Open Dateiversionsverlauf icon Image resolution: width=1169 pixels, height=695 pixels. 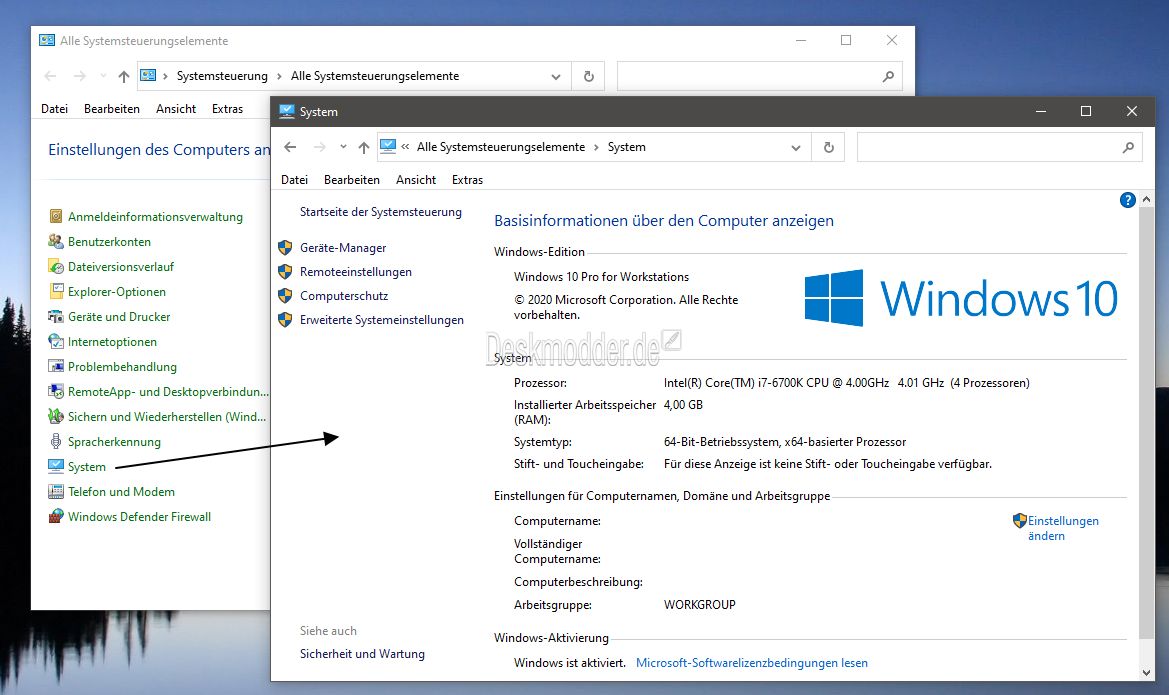pyautogui.click(x=56, y=267)
